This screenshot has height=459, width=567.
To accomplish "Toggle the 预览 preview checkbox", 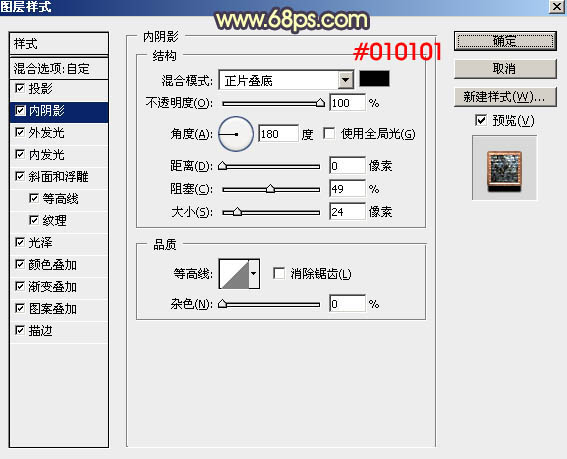I will click(x=481, y=120).
